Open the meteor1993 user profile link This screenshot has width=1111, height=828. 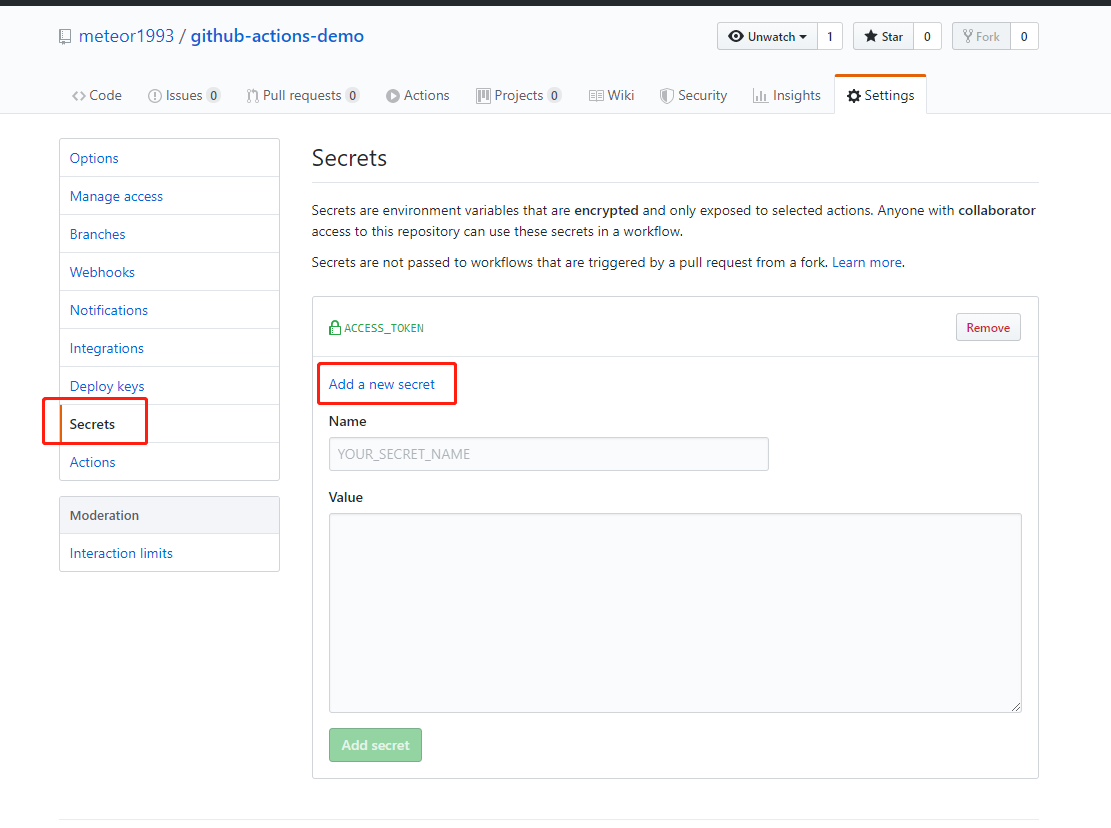coord(126,36)
